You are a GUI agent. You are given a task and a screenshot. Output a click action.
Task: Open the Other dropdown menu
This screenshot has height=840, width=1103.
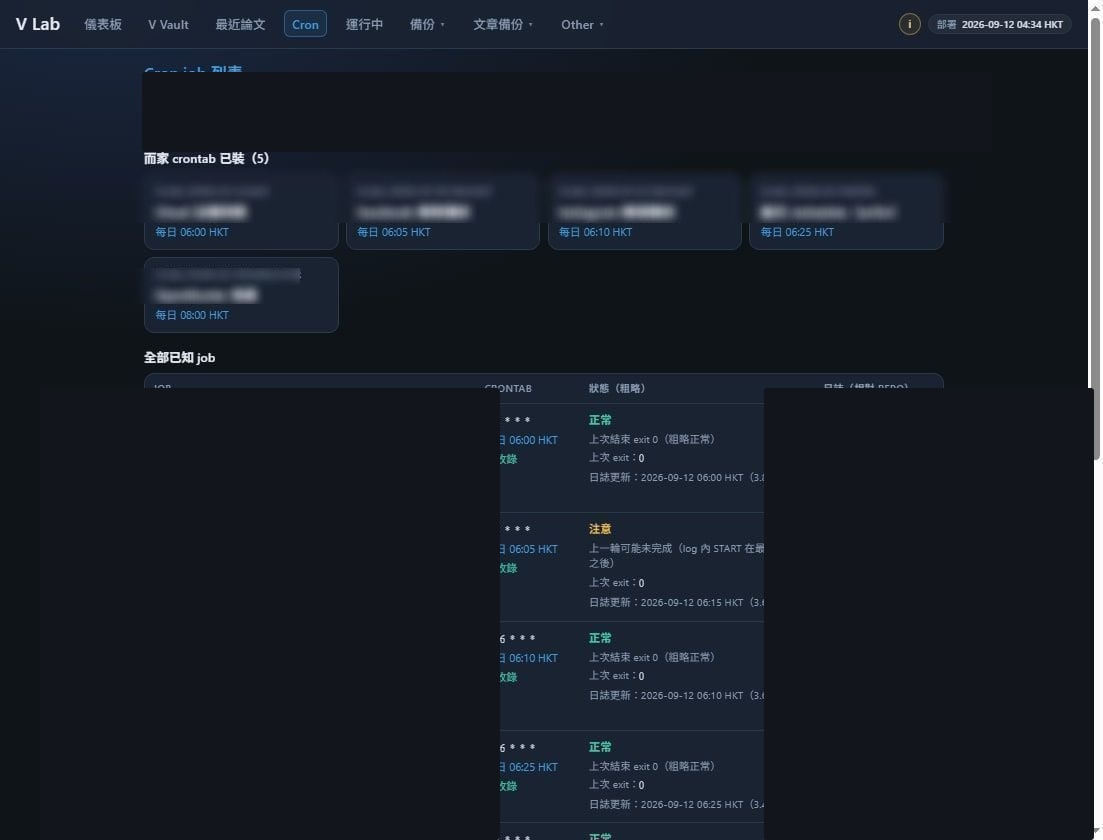pyautogui.click(x=582, y=24)
